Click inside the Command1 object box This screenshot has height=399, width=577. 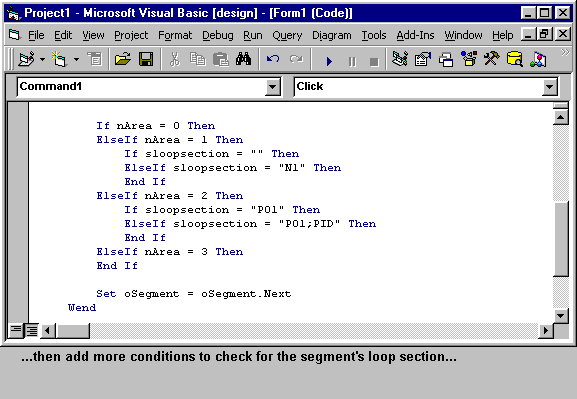tap(141, 87)
